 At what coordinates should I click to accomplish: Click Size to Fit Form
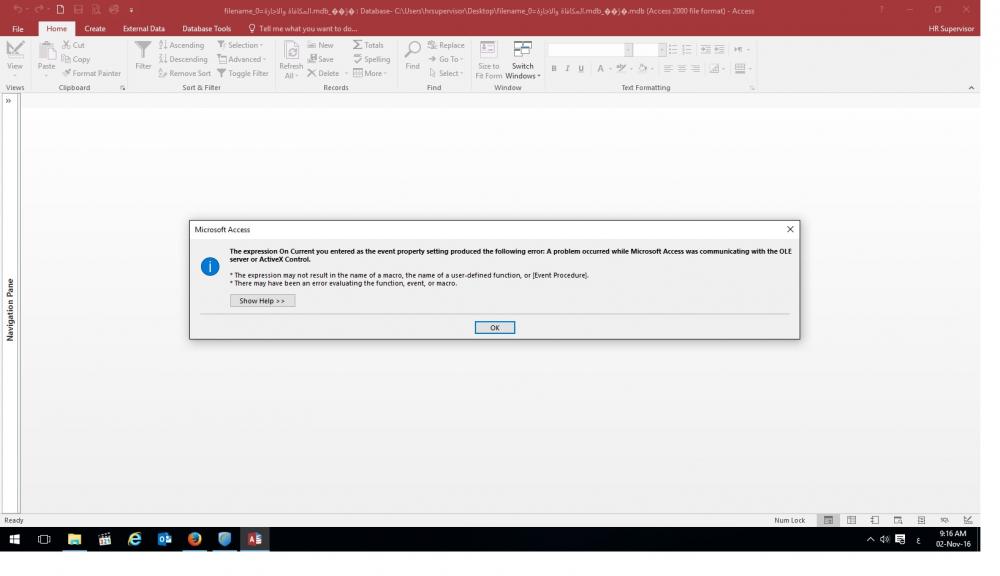pyautogui.click(x=489, y=59)
